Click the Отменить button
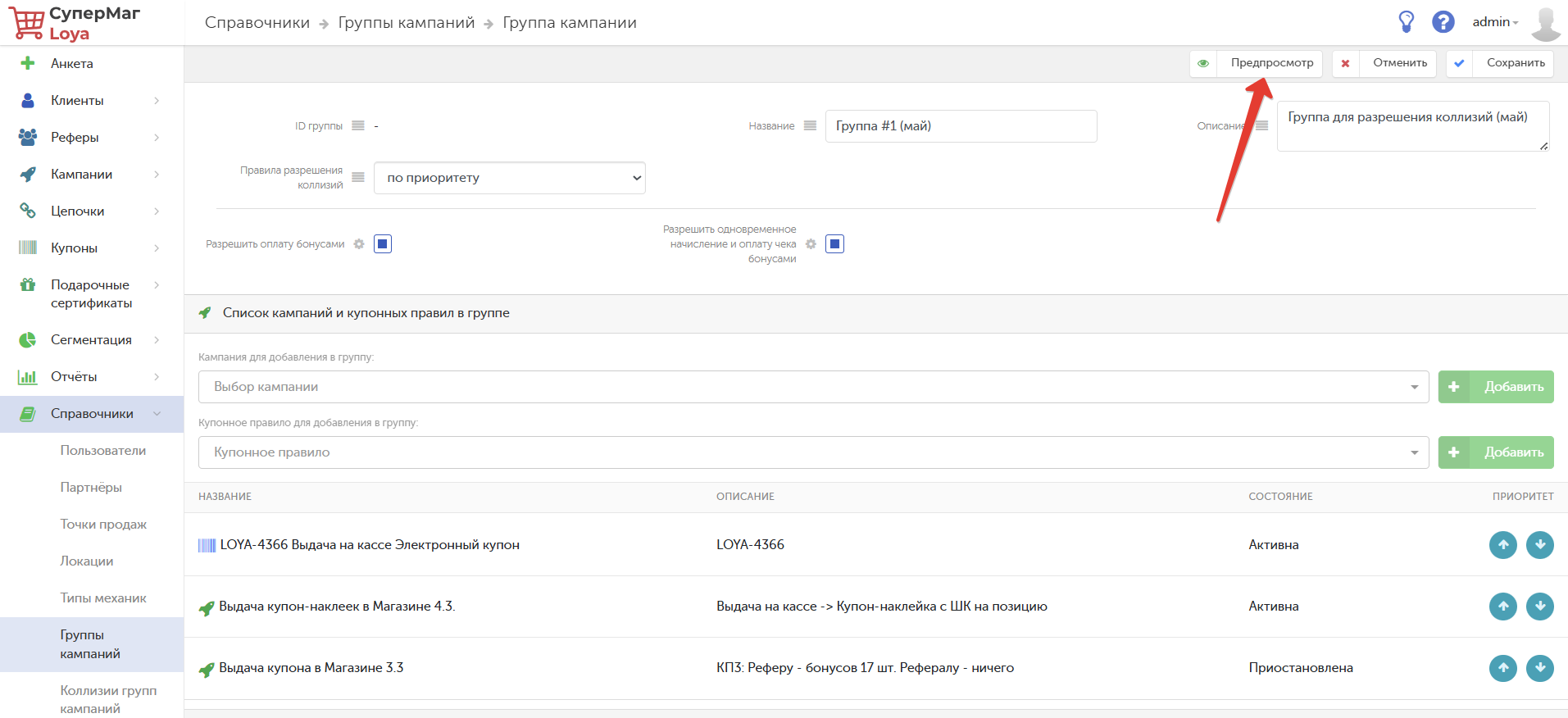 click(x=1384, y=63)
